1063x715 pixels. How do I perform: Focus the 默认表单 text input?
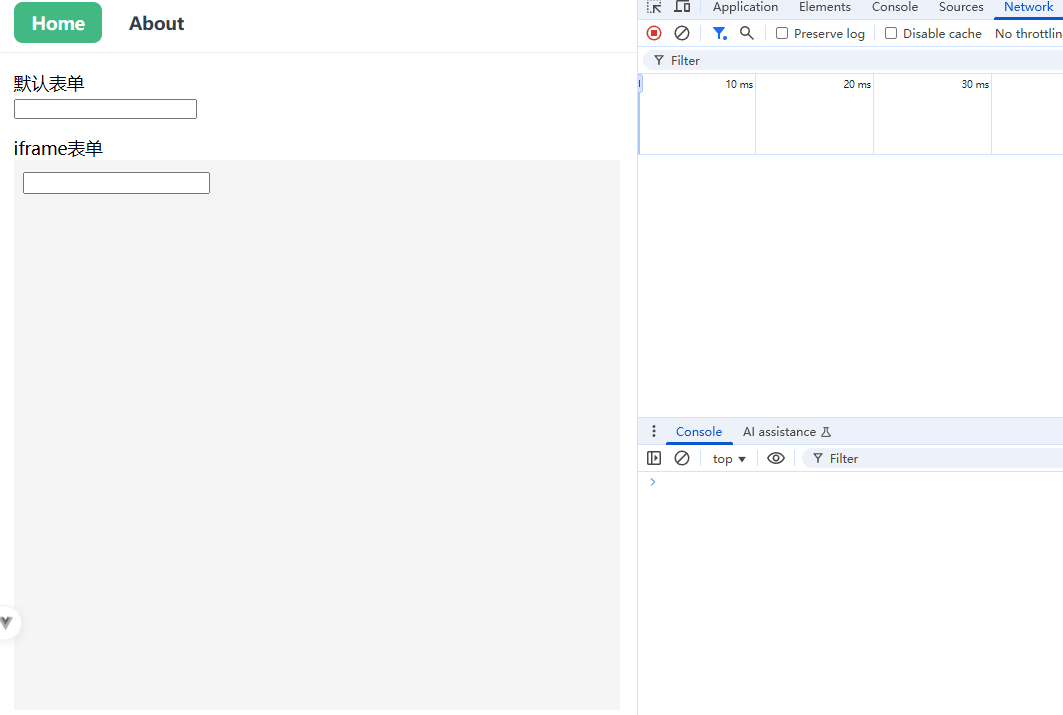pos(105,109)
